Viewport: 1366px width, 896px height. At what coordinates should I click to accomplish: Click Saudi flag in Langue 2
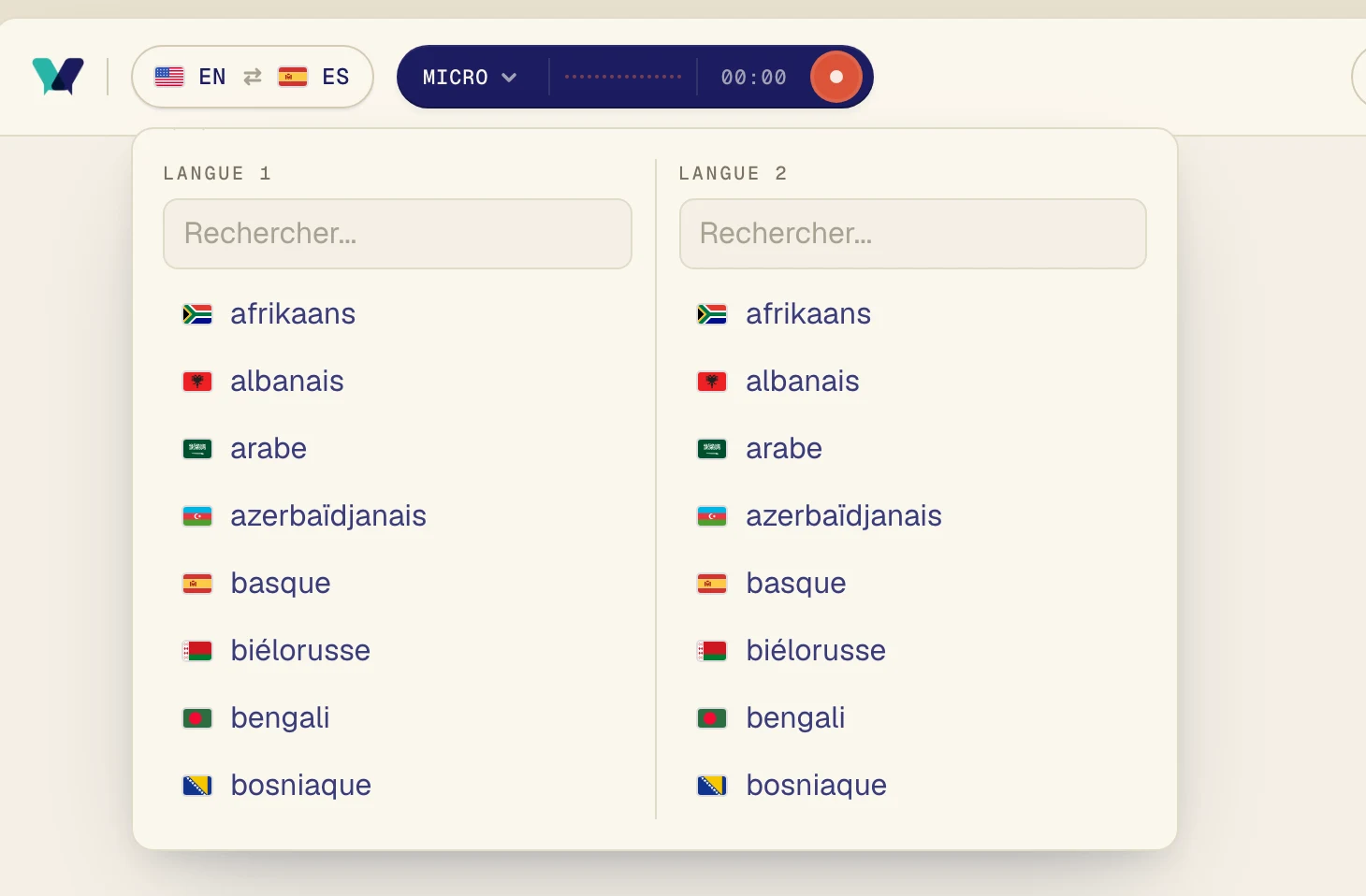tap(712, 449)
